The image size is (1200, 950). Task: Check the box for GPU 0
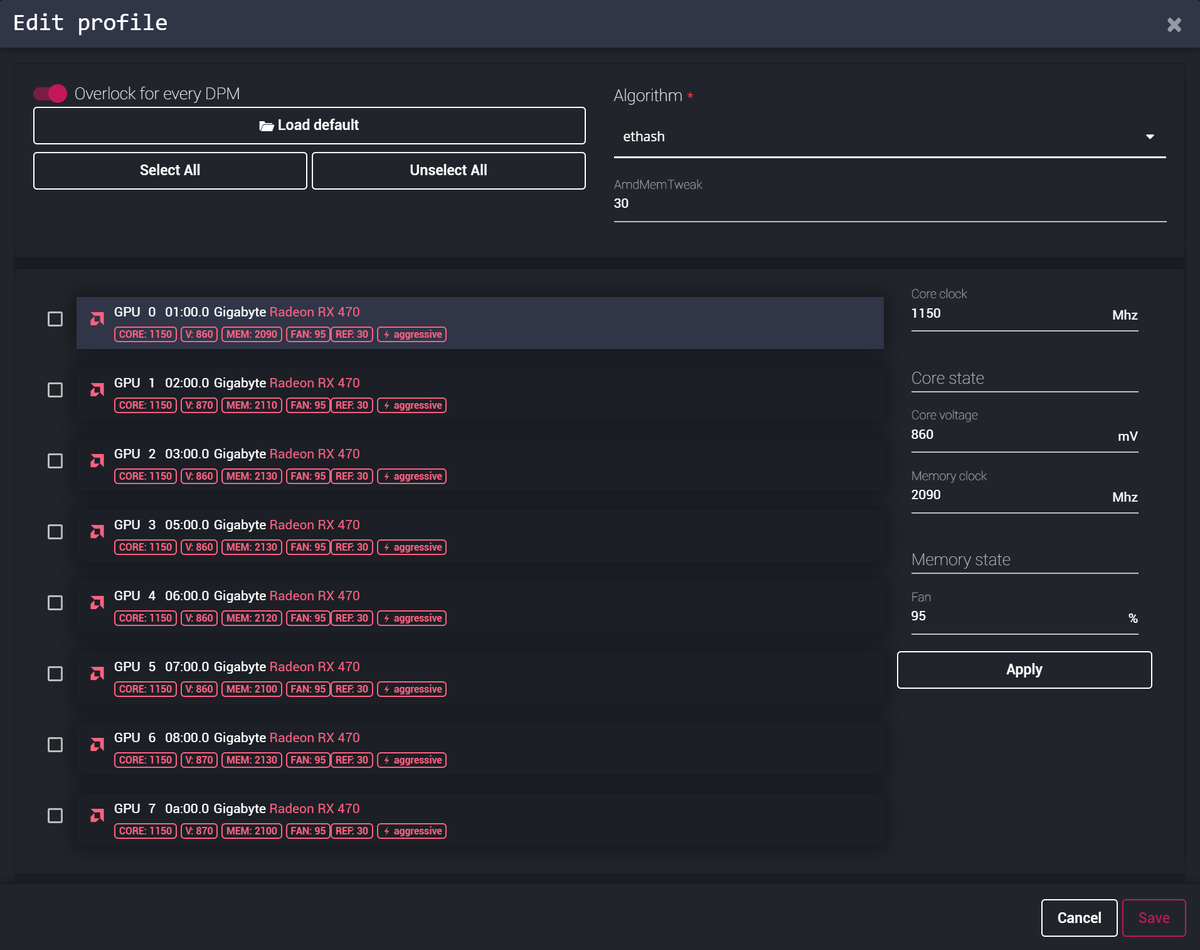pos(55,319)
